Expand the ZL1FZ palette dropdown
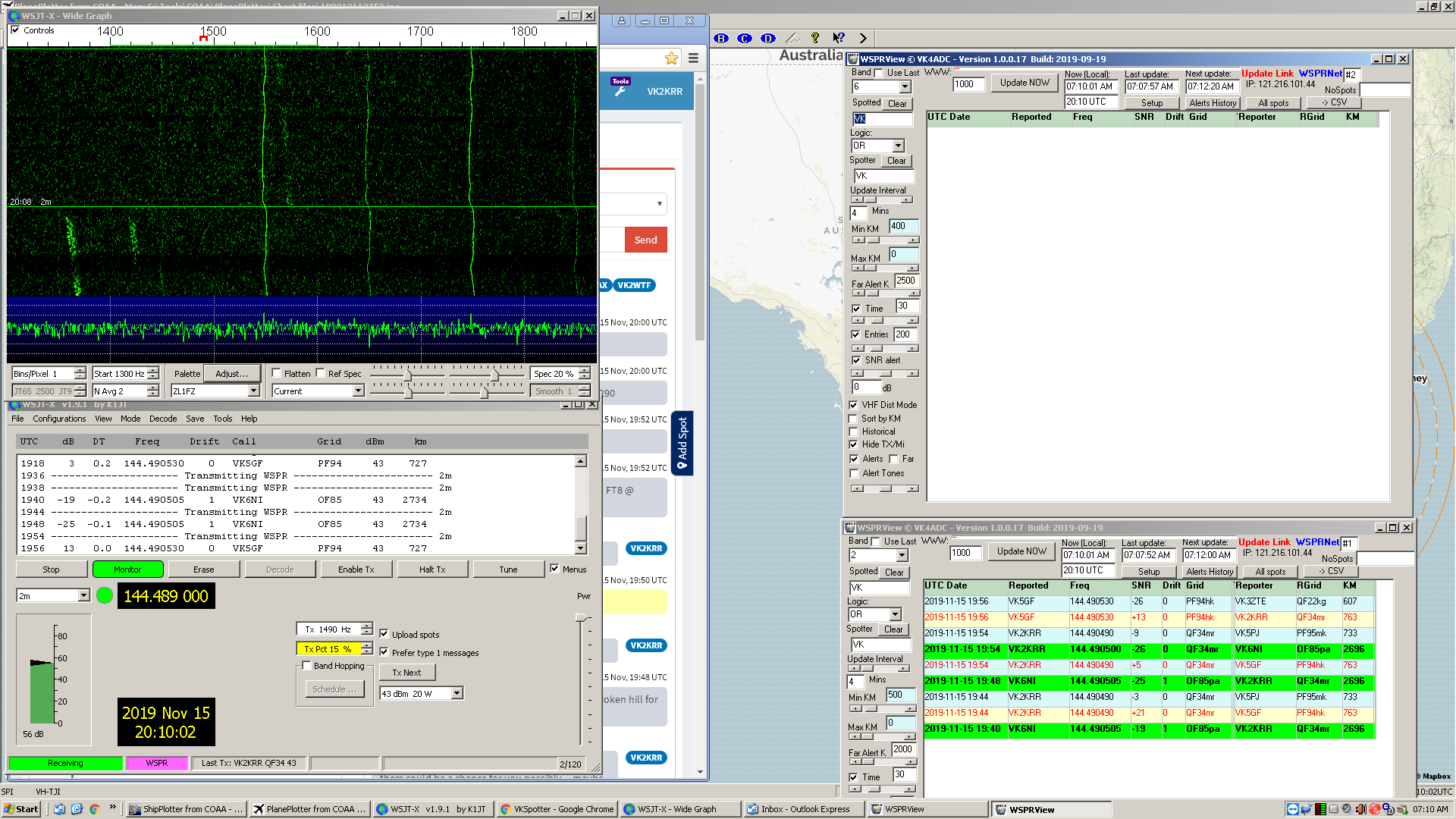Image resolution: width=1456 pixels, height=819 pixels. [253, 391]
